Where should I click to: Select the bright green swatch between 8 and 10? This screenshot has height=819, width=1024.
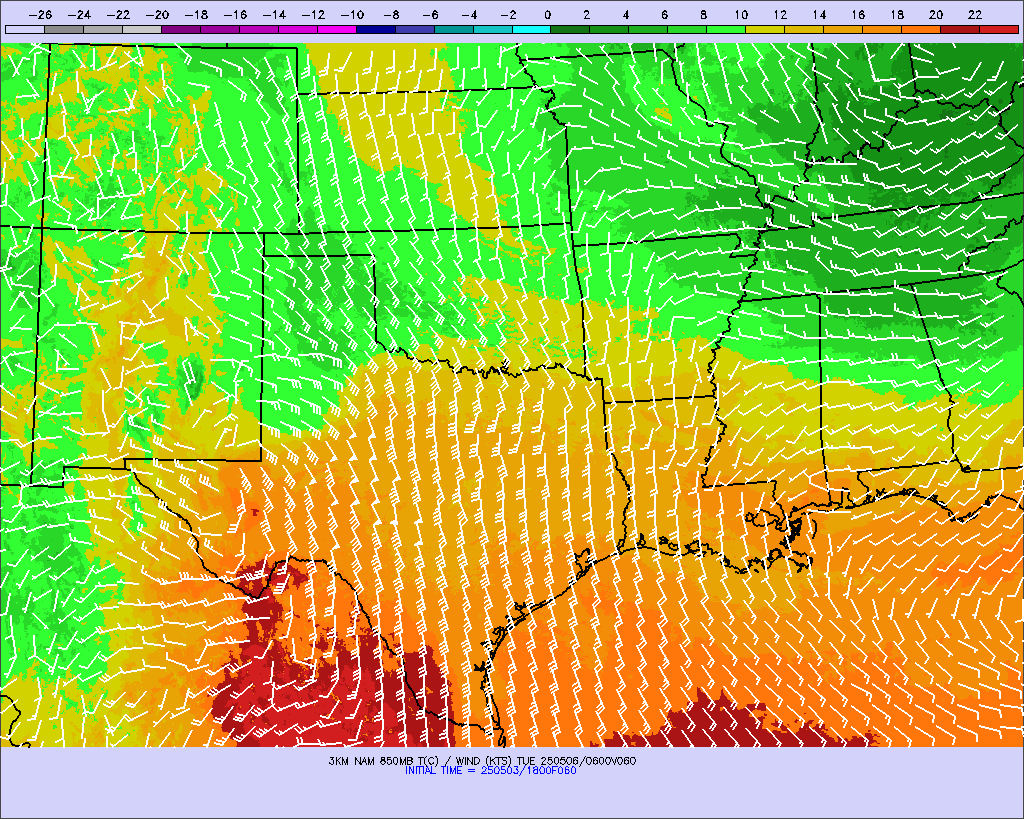726,29
